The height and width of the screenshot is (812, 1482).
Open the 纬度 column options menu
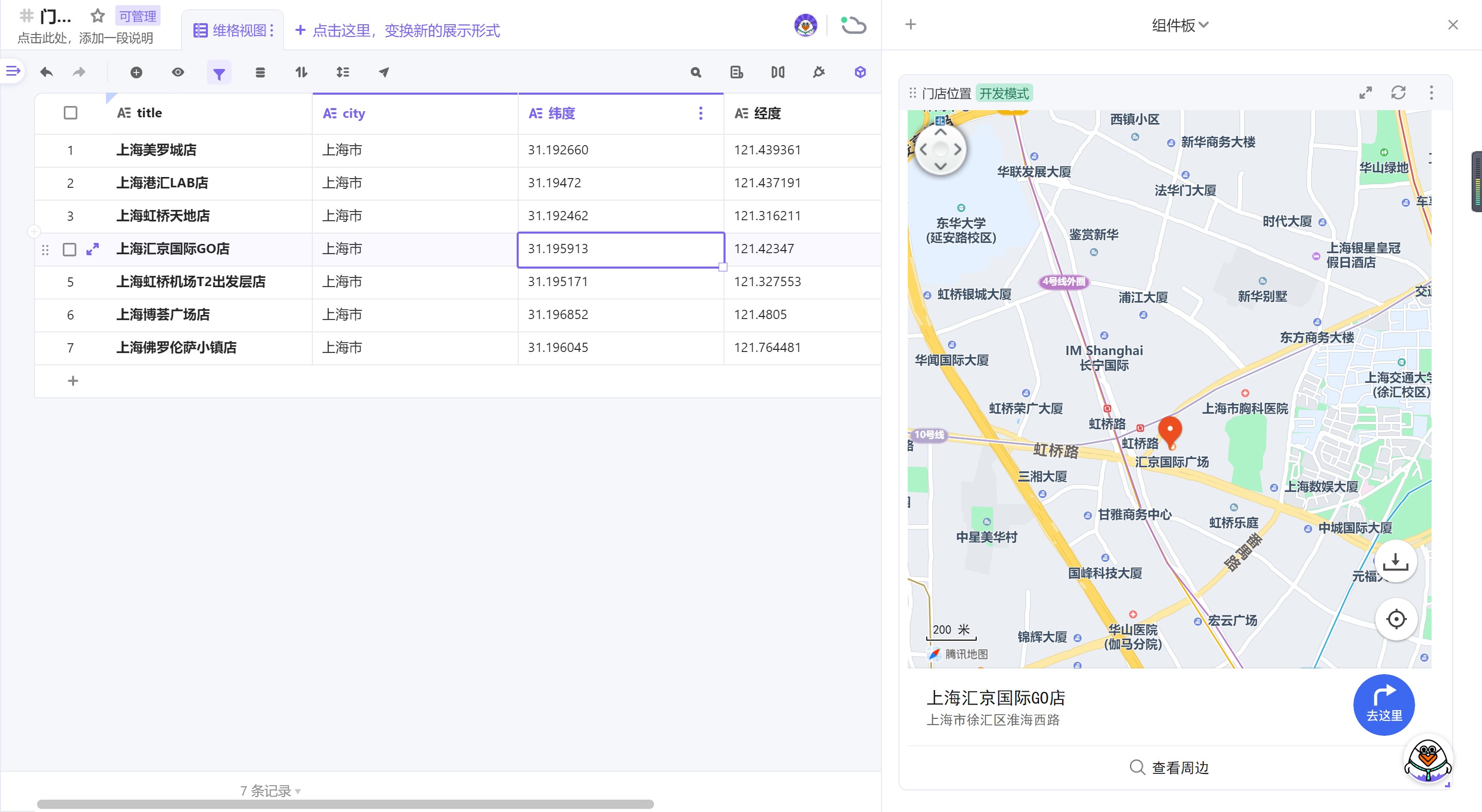point(700,113)
